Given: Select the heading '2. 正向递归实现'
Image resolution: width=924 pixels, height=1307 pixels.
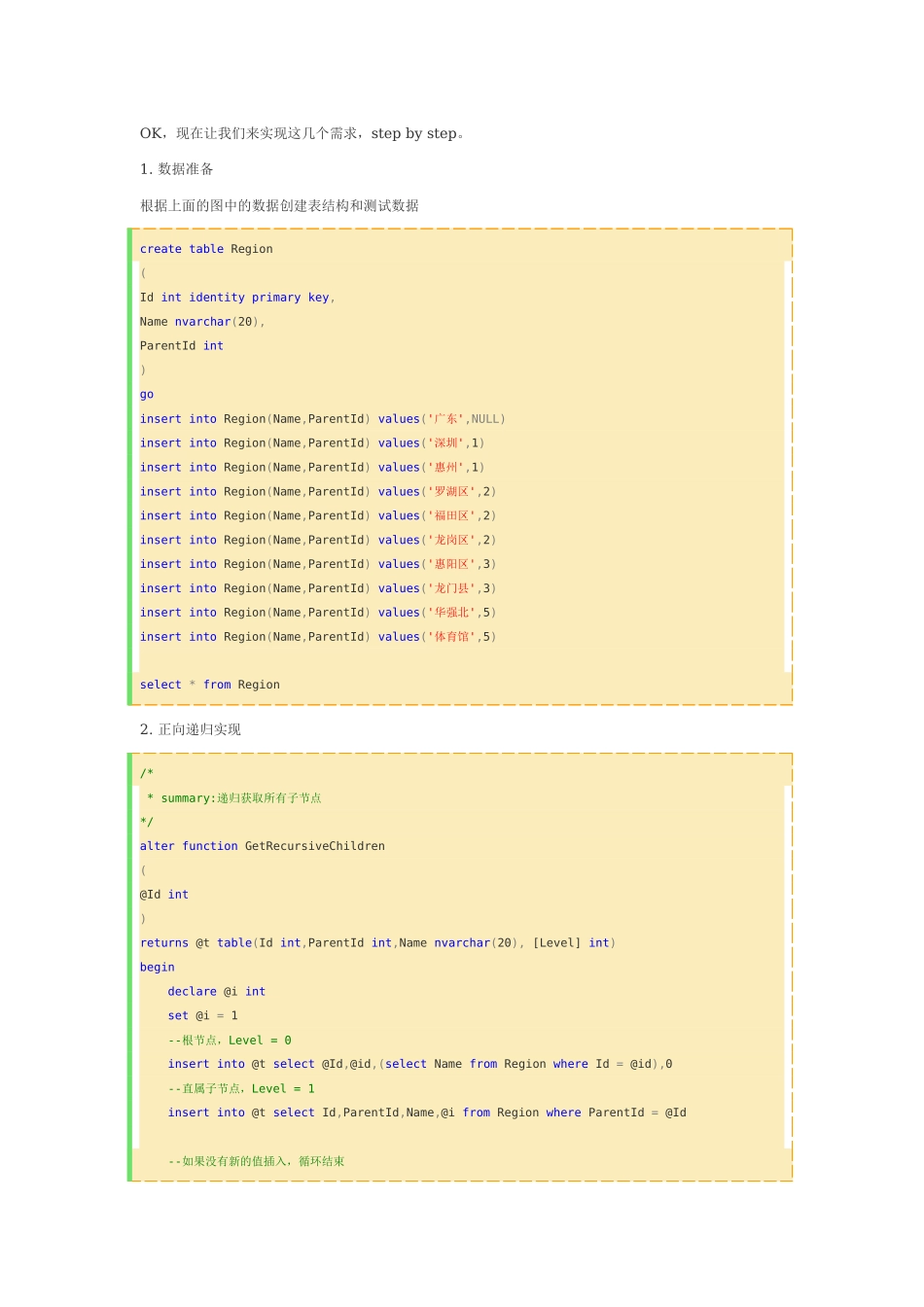Looking at the screenshot, I should [191, 729].
